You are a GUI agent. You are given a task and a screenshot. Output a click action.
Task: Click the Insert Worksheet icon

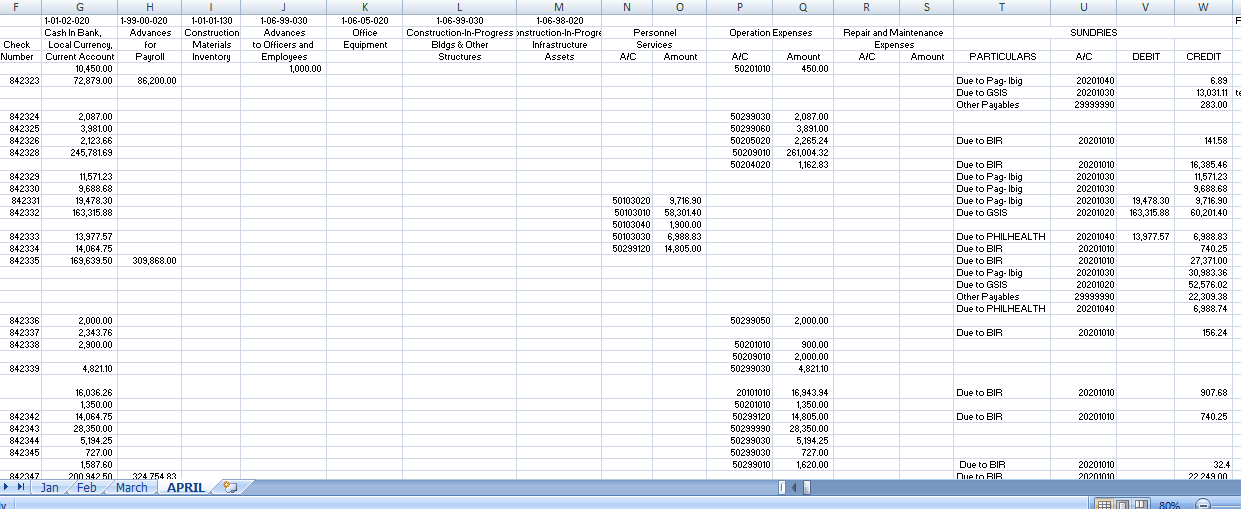[231, 488]
